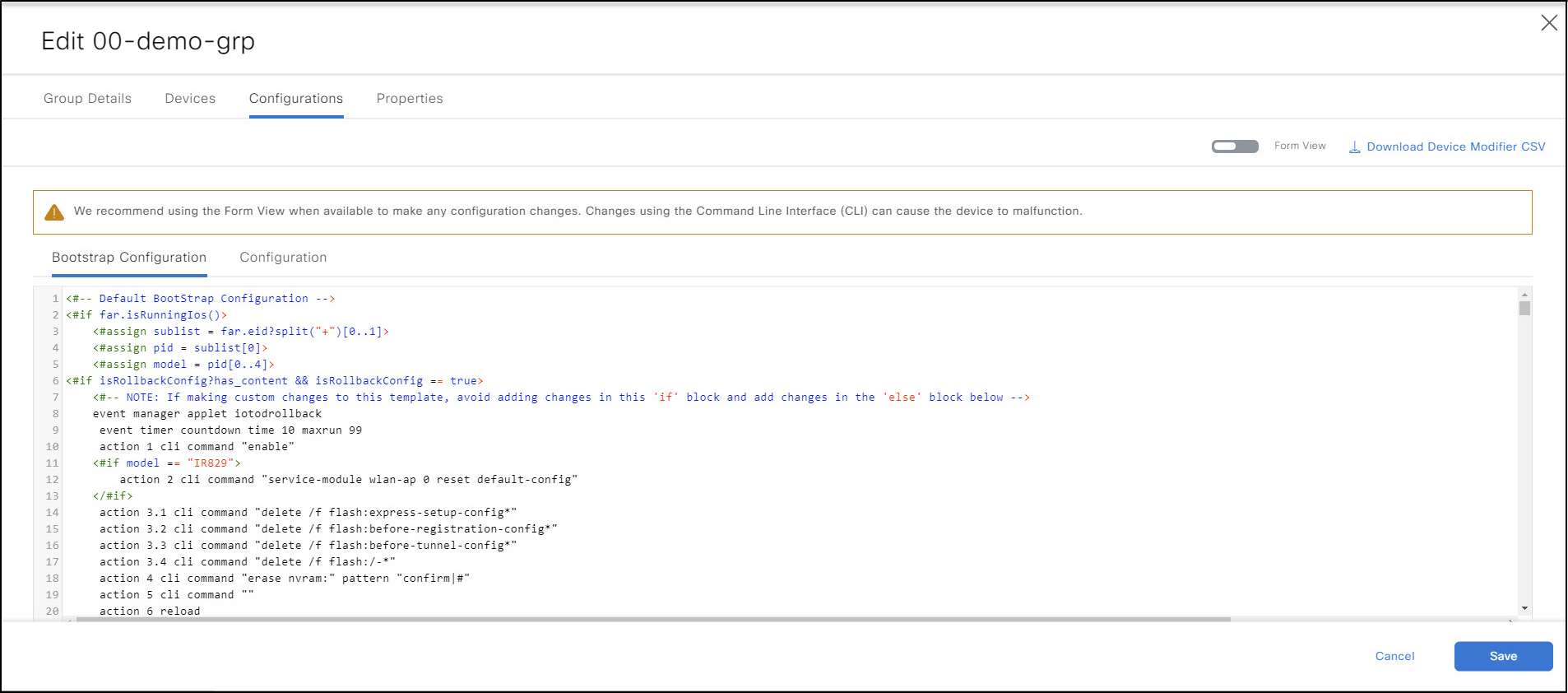The image size is (1568, 693).
Task: Click 'action 3.4' delete flash:/-* line
Action: (248, 561)
